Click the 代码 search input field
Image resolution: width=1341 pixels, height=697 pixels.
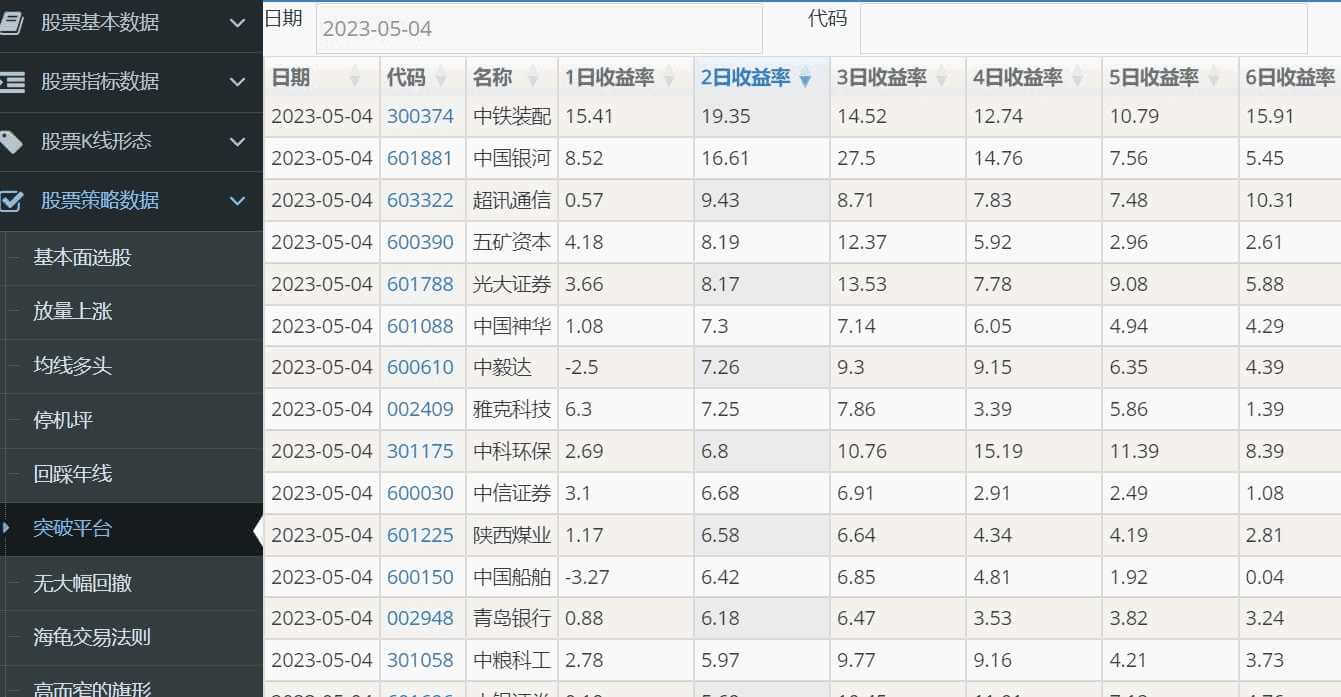pyautogui.click(x=1084, y=29)
